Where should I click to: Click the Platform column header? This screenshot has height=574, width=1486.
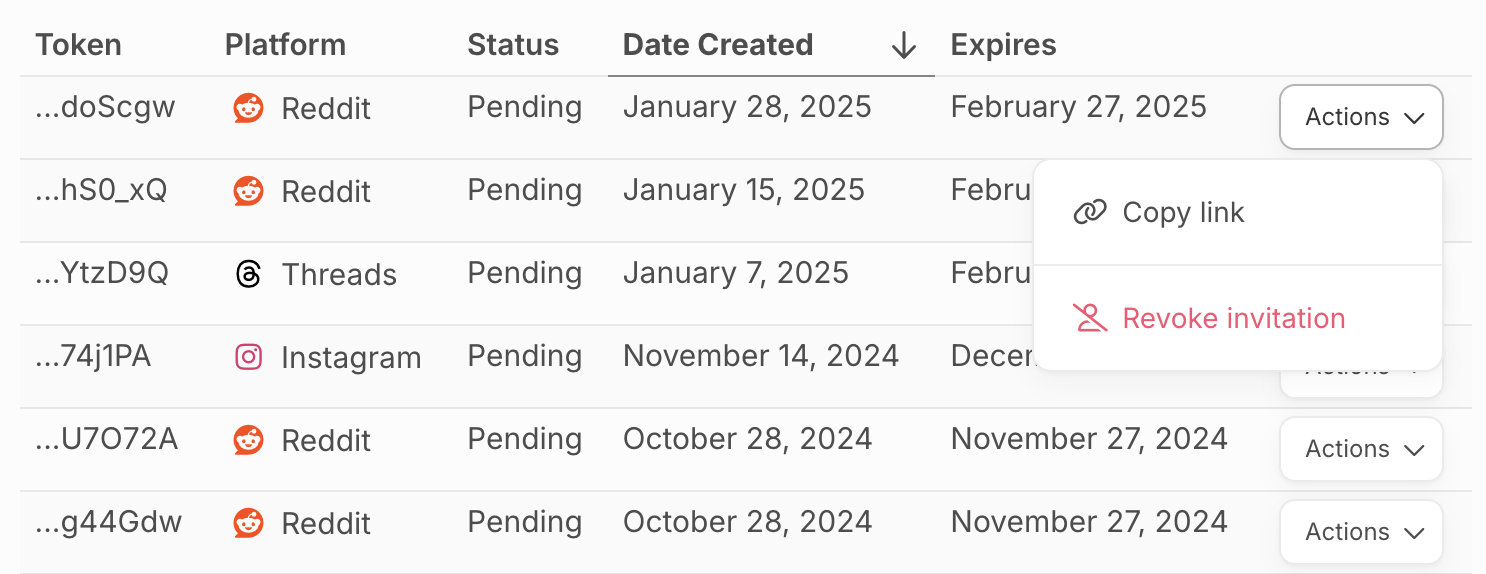[285, 46]
